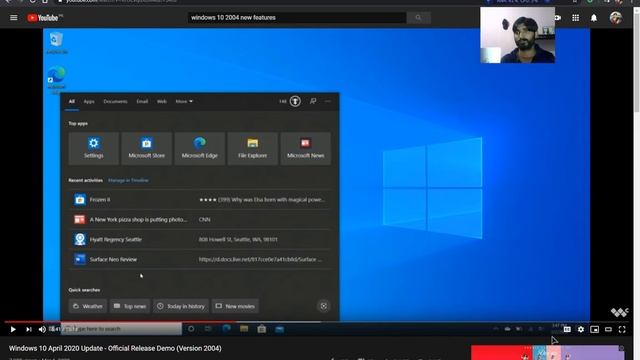Open the account avatar menu
The image size is (640, 360).
616,18
